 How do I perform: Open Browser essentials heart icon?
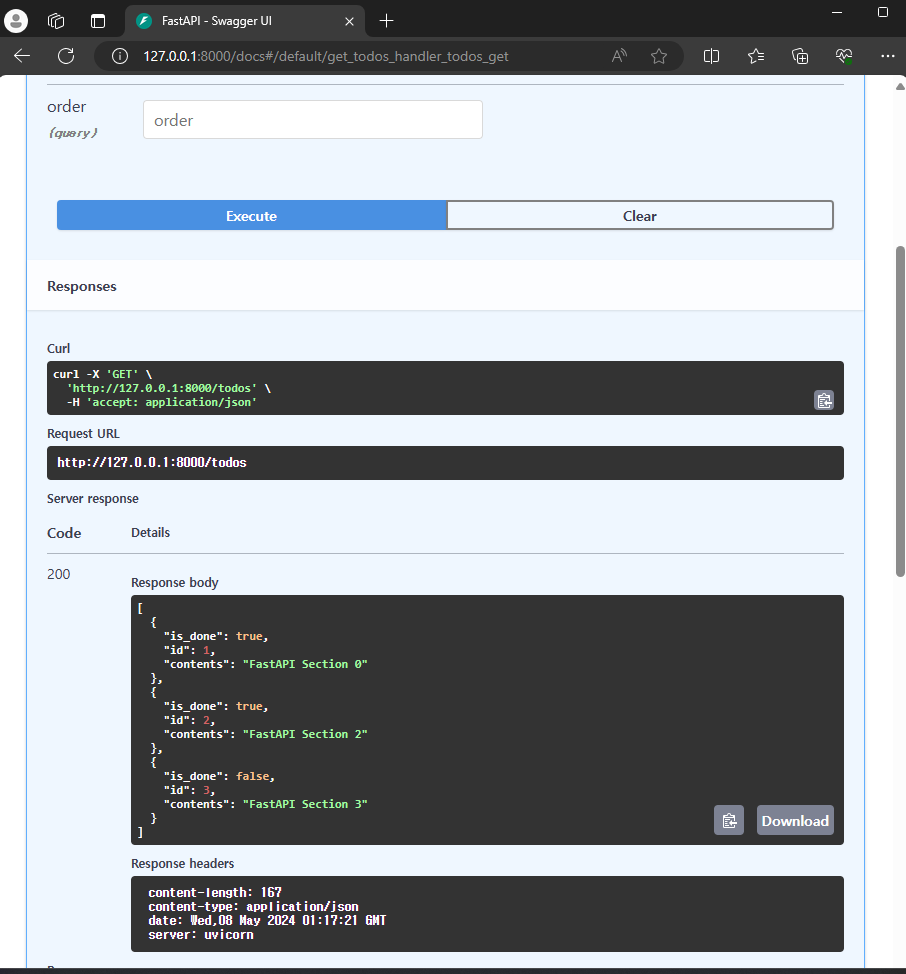tap(844, 57)
